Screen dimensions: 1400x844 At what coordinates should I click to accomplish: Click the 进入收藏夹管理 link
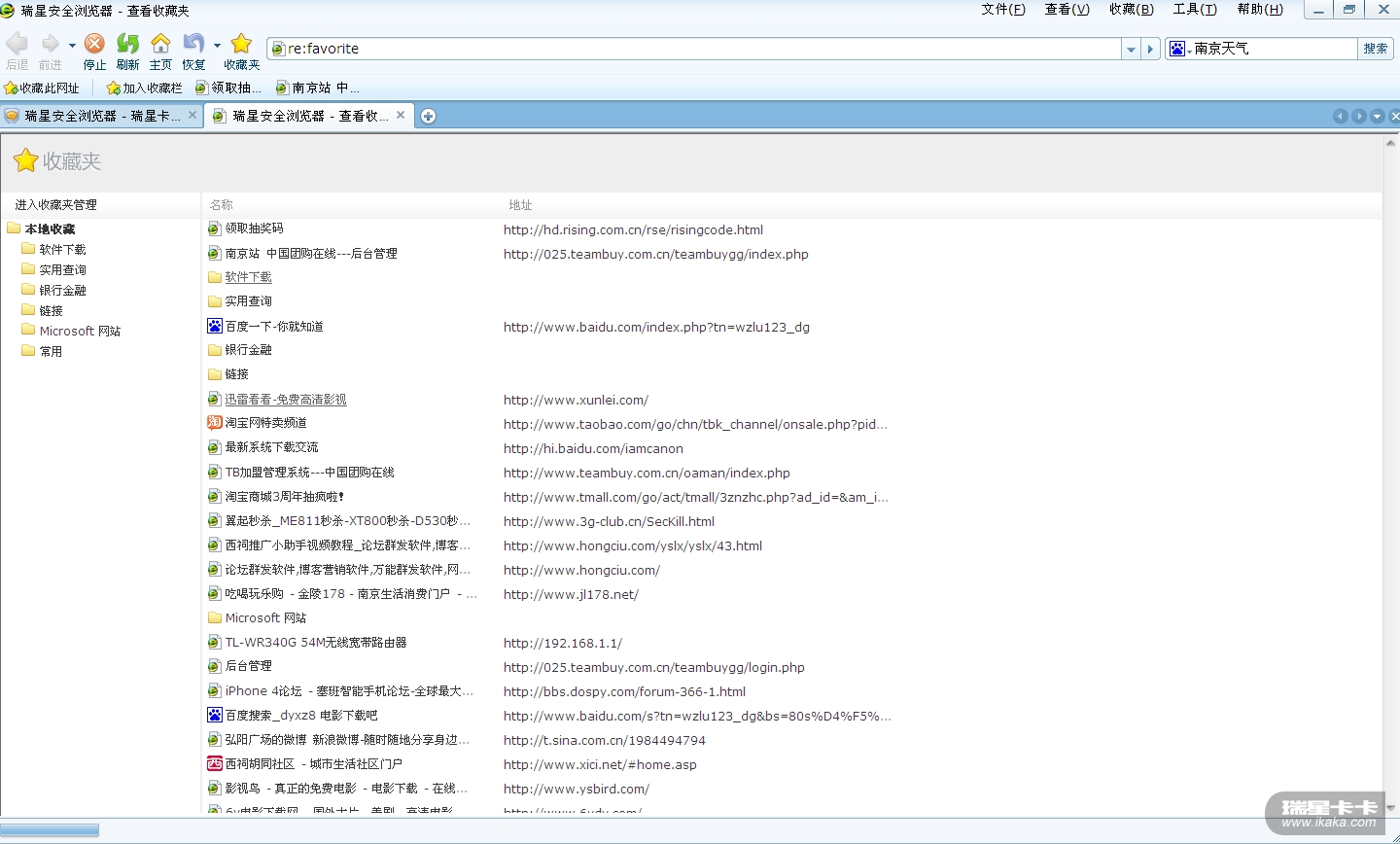tap(56, 205)
